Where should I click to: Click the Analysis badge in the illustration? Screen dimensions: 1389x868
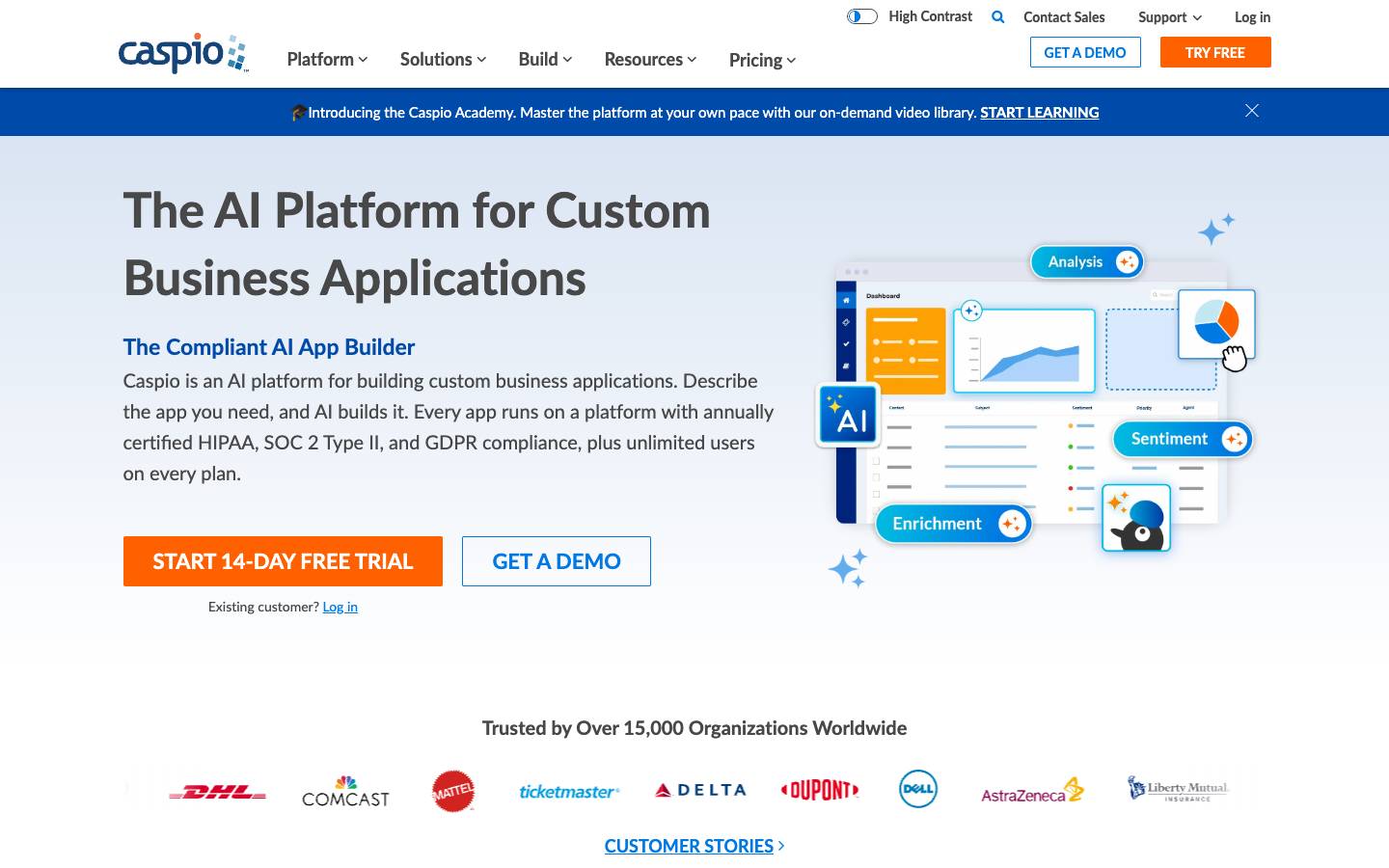[x=1087, y=261]
